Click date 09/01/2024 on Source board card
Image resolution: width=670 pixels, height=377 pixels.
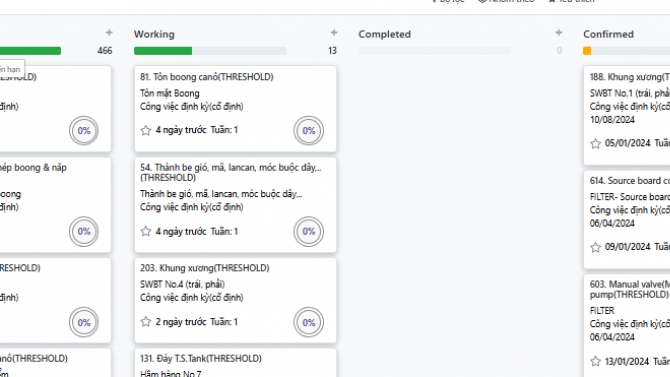coord(628,247)
